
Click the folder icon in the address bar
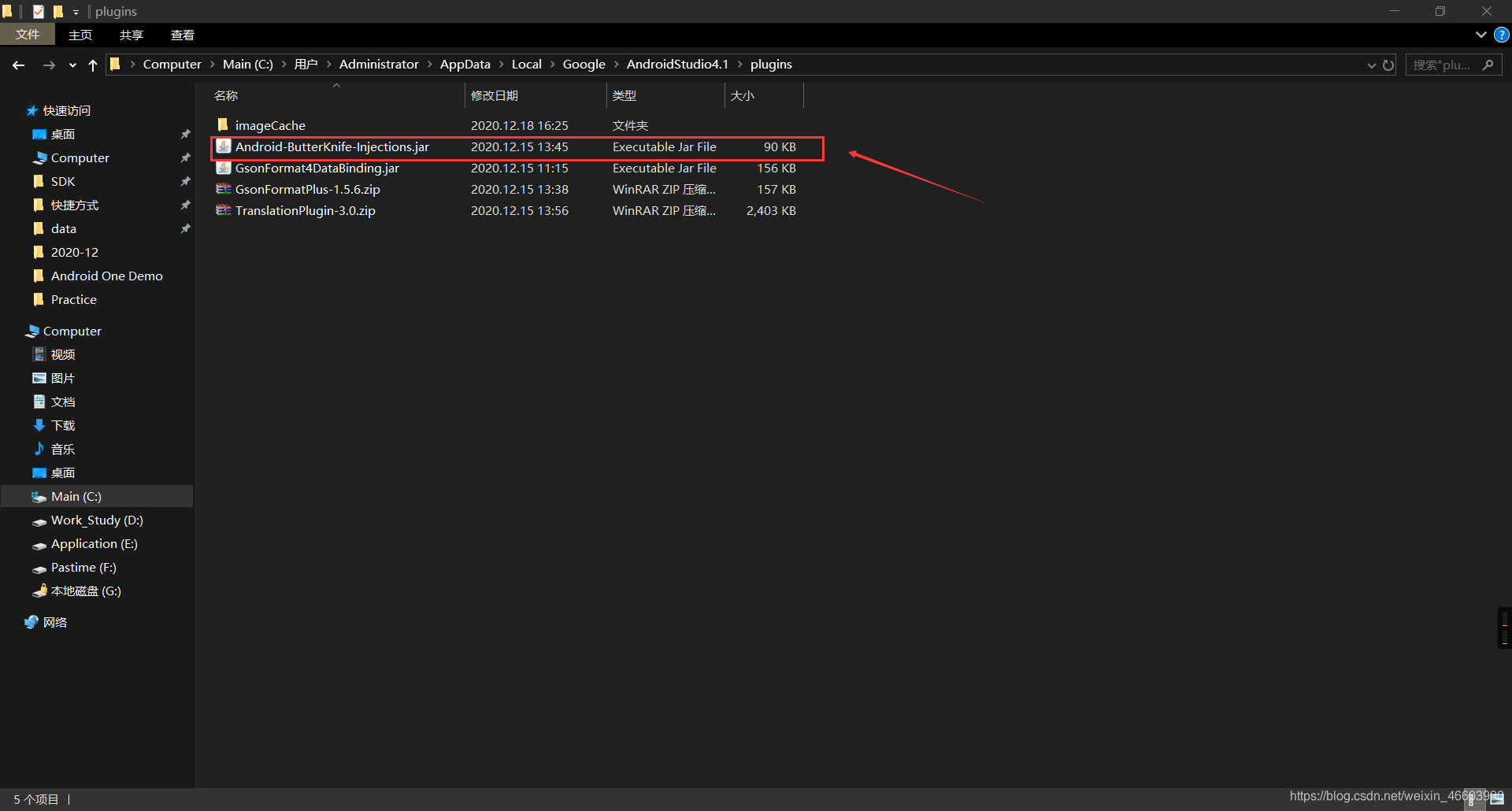point(115,64)
